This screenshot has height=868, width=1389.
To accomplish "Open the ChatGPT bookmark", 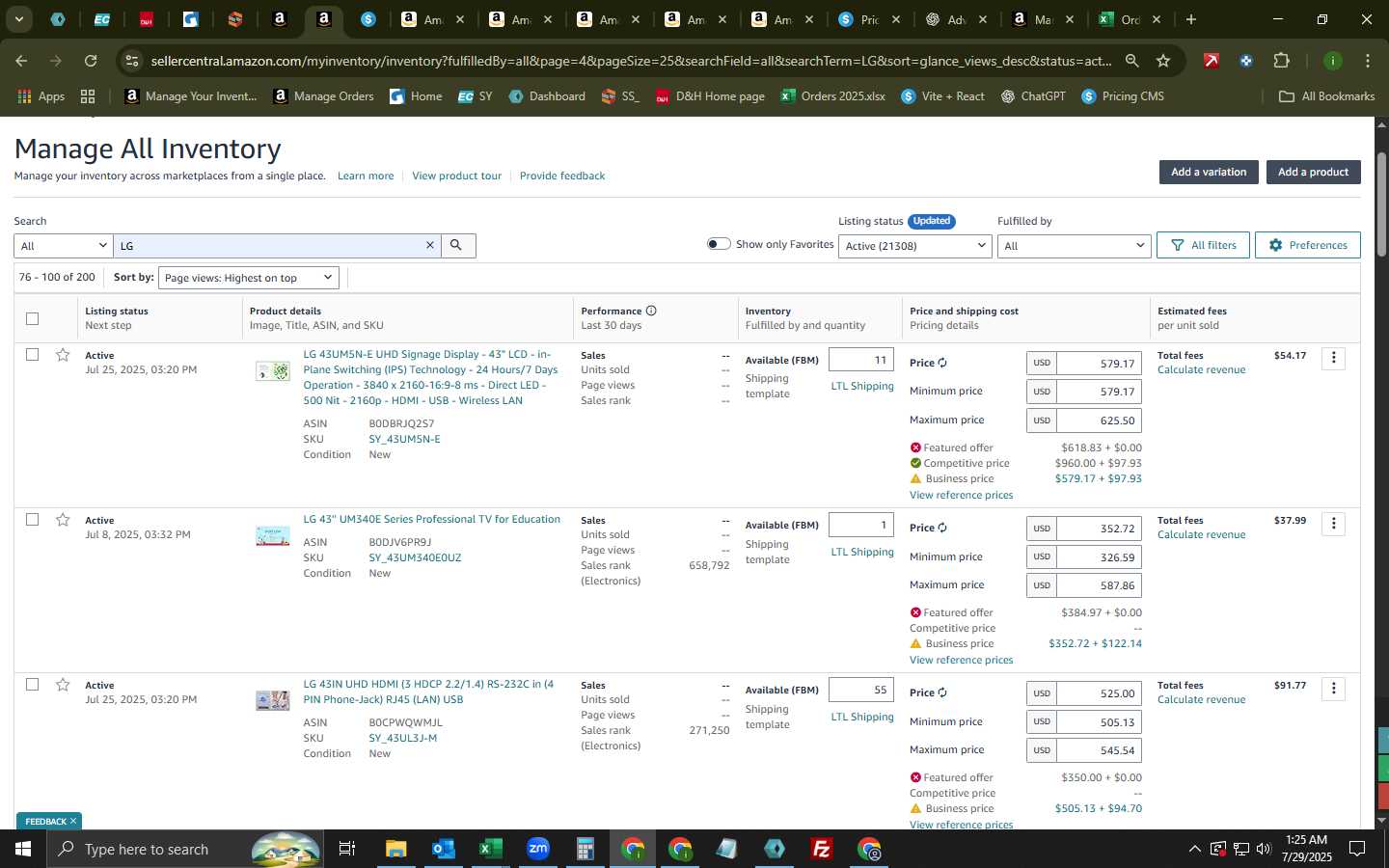I will [1033, 96].
